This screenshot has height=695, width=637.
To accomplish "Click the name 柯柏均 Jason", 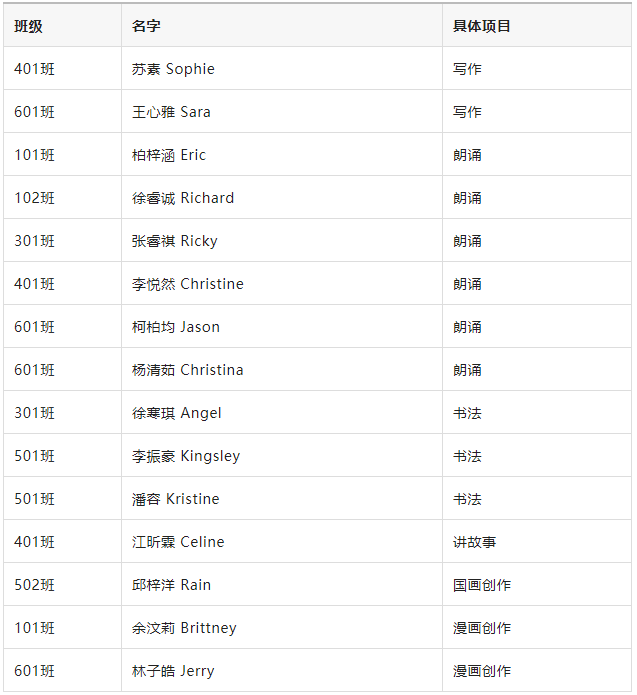I will 176,327.
